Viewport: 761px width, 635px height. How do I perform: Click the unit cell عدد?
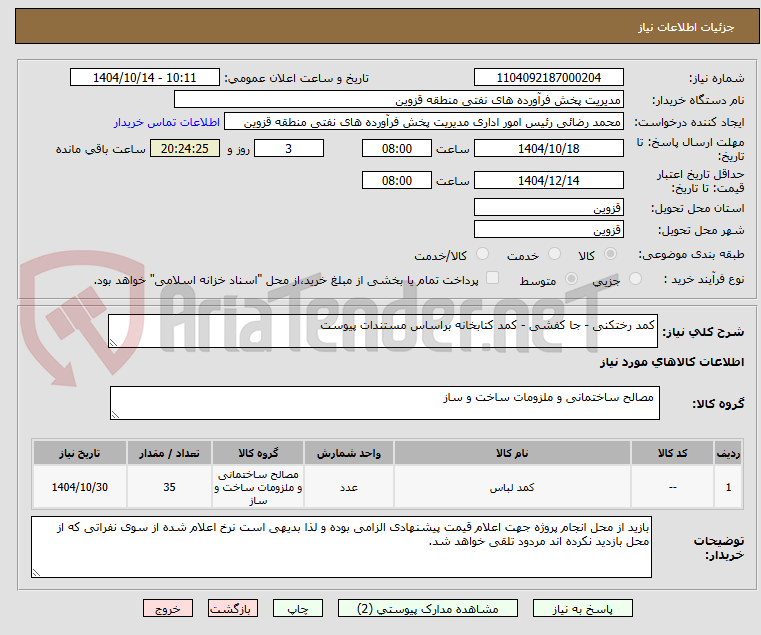[x=348, y=487]
